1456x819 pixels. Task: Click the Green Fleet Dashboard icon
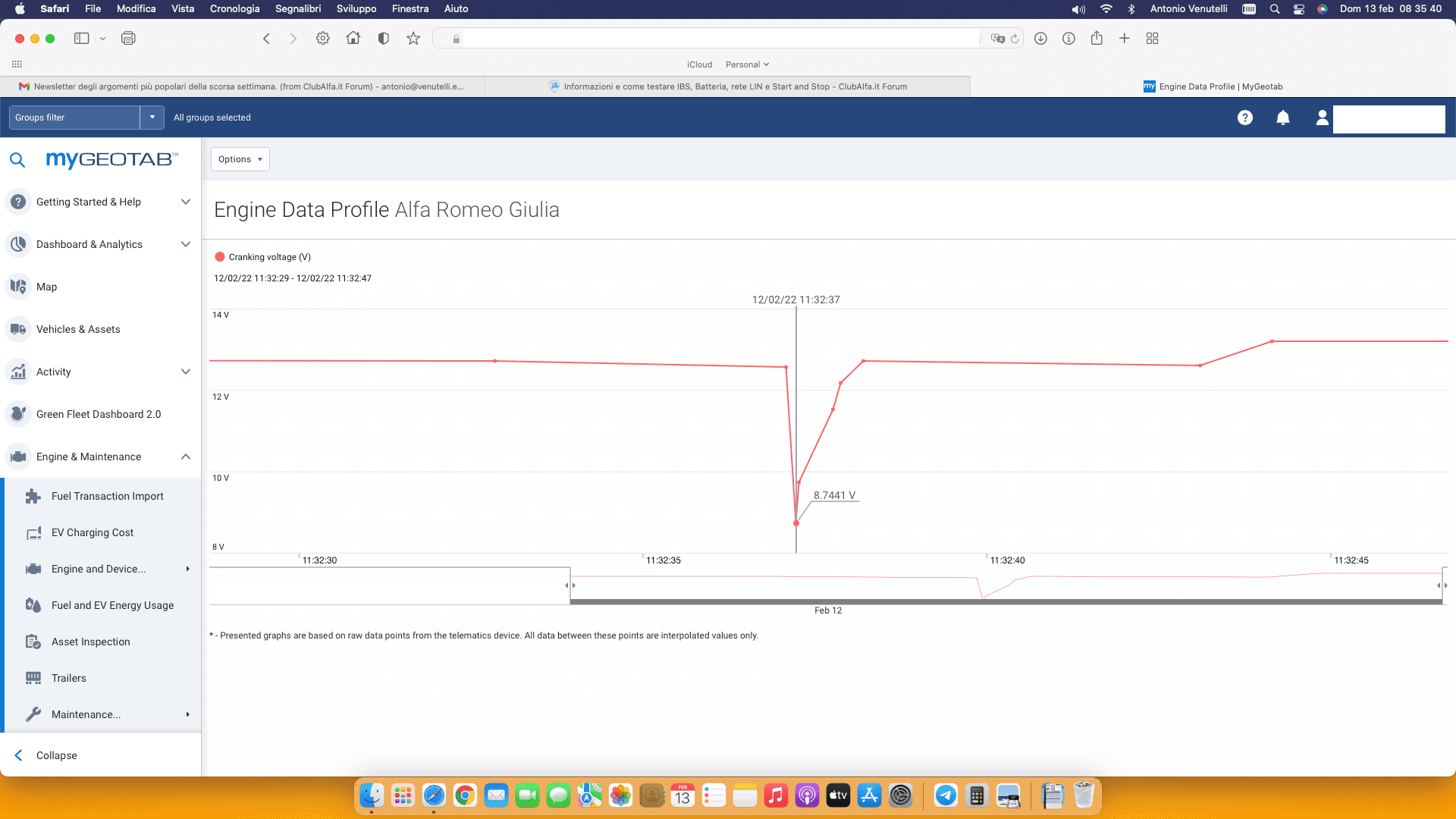coord(18,414)
